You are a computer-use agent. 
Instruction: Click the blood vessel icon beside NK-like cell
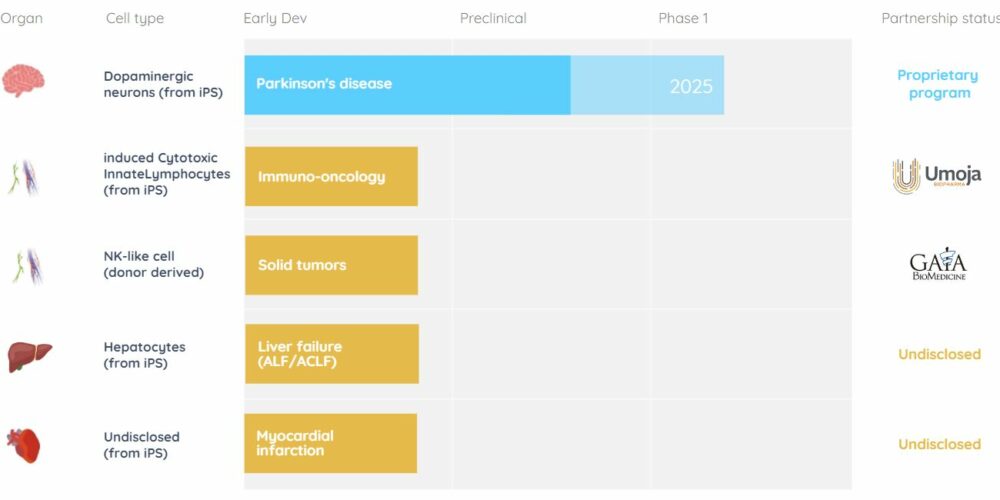26,266
